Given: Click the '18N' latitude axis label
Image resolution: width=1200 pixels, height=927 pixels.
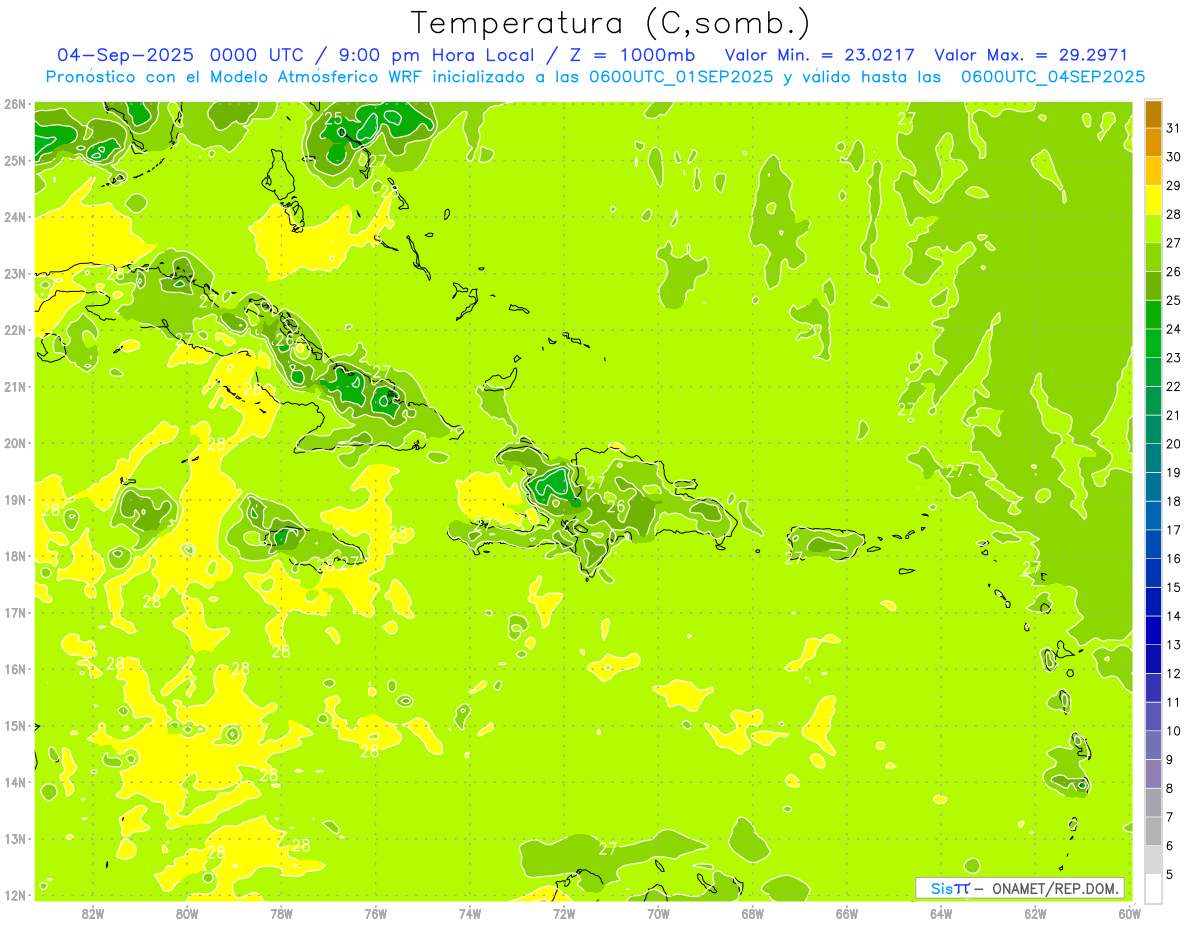Looking at the screenshot, I should click(x=15, y=556).
